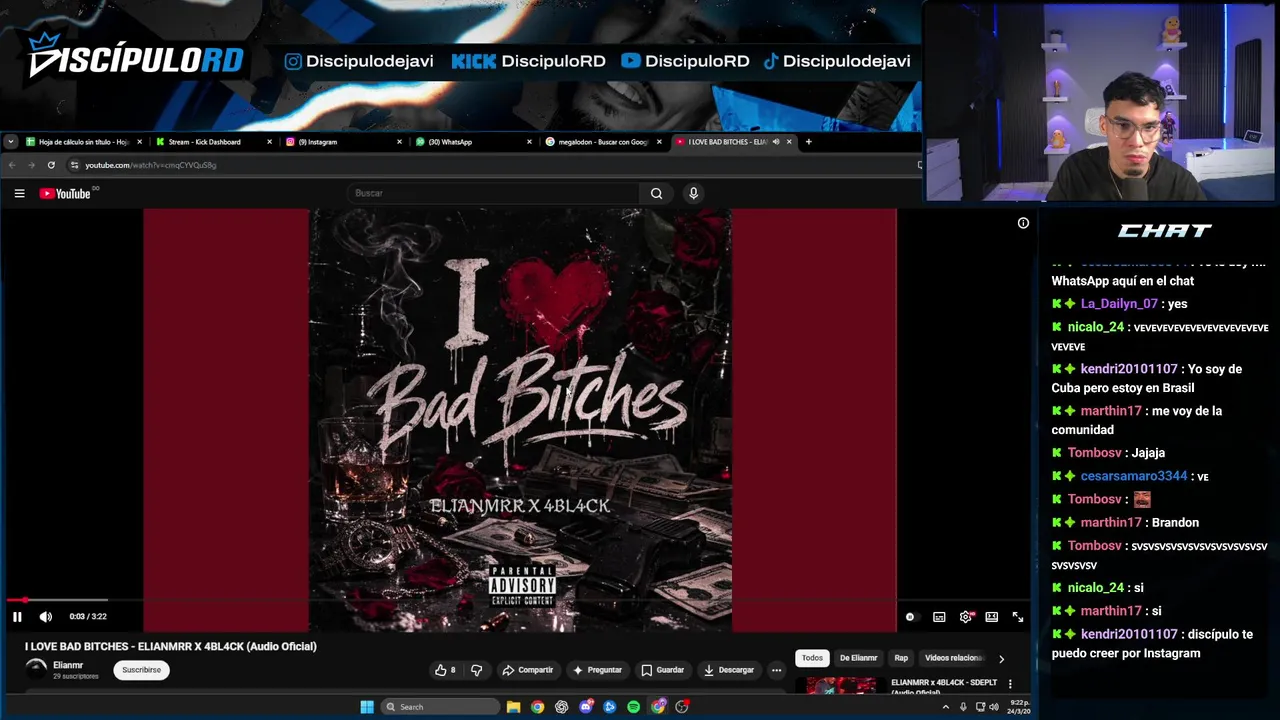Like the video with thumbs up
The image size is (1280, 720).
pyautogui.click(x=445, y=670)
